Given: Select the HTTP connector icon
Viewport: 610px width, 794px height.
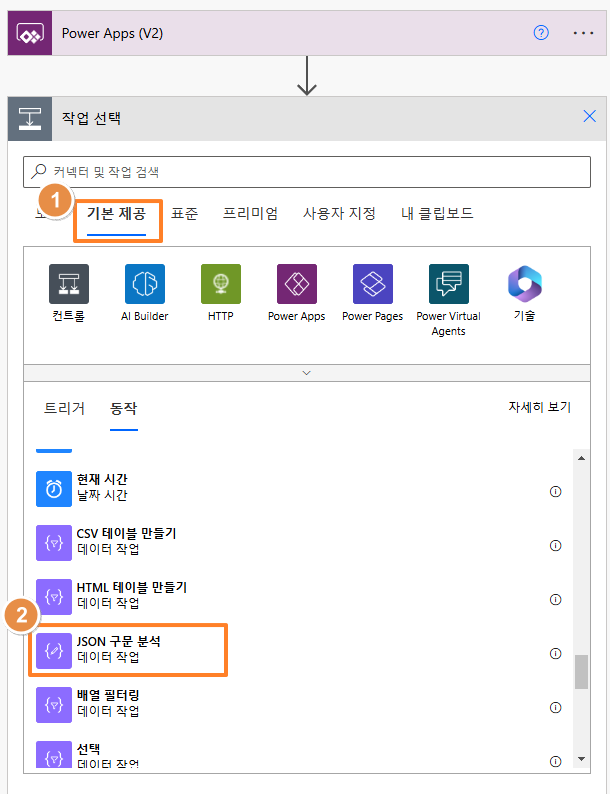Looking at the screenshot, I should pyautogui.click(x=221, y=284).
